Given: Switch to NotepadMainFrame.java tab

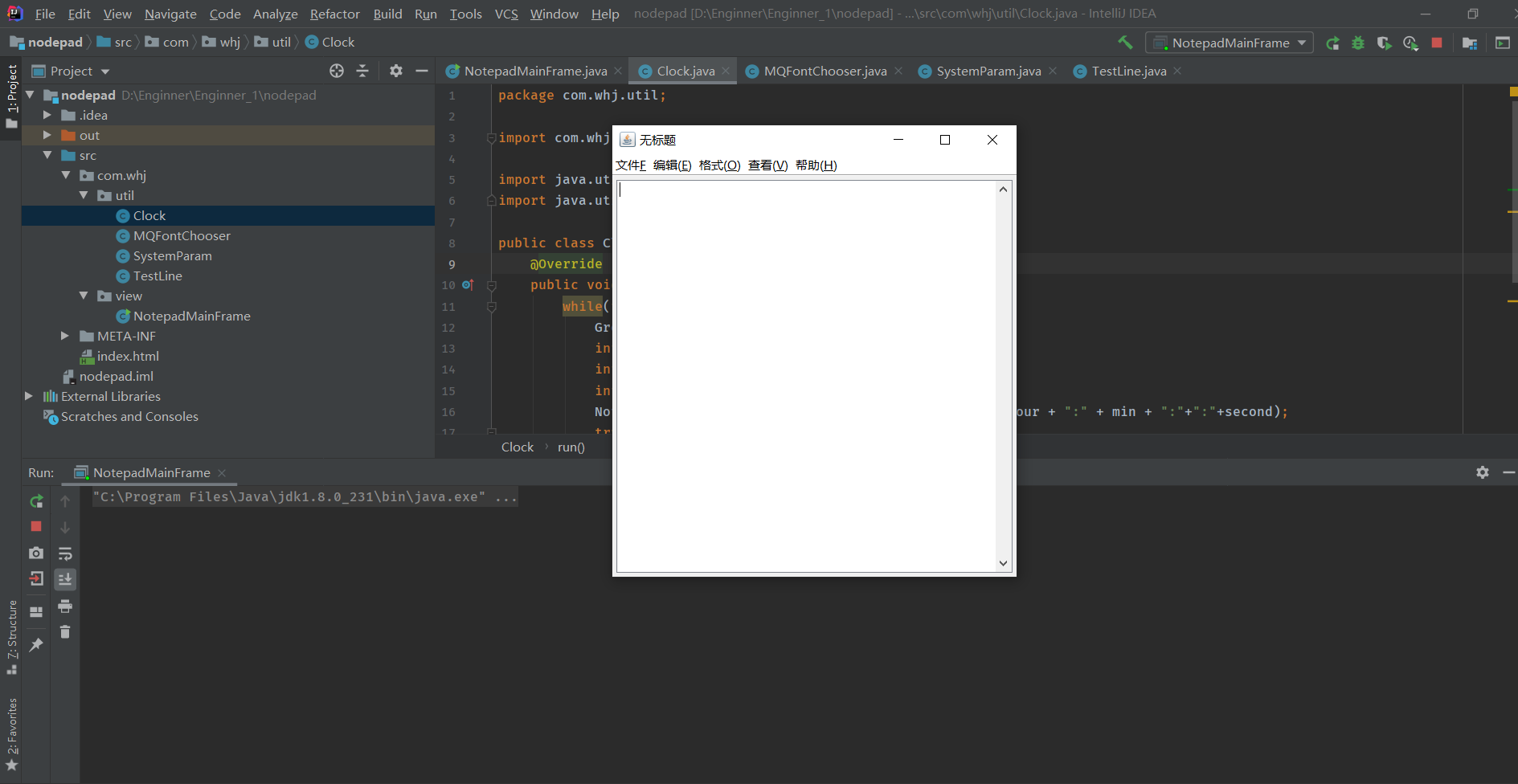Looking at the screenshot, I should coord(535,71).
